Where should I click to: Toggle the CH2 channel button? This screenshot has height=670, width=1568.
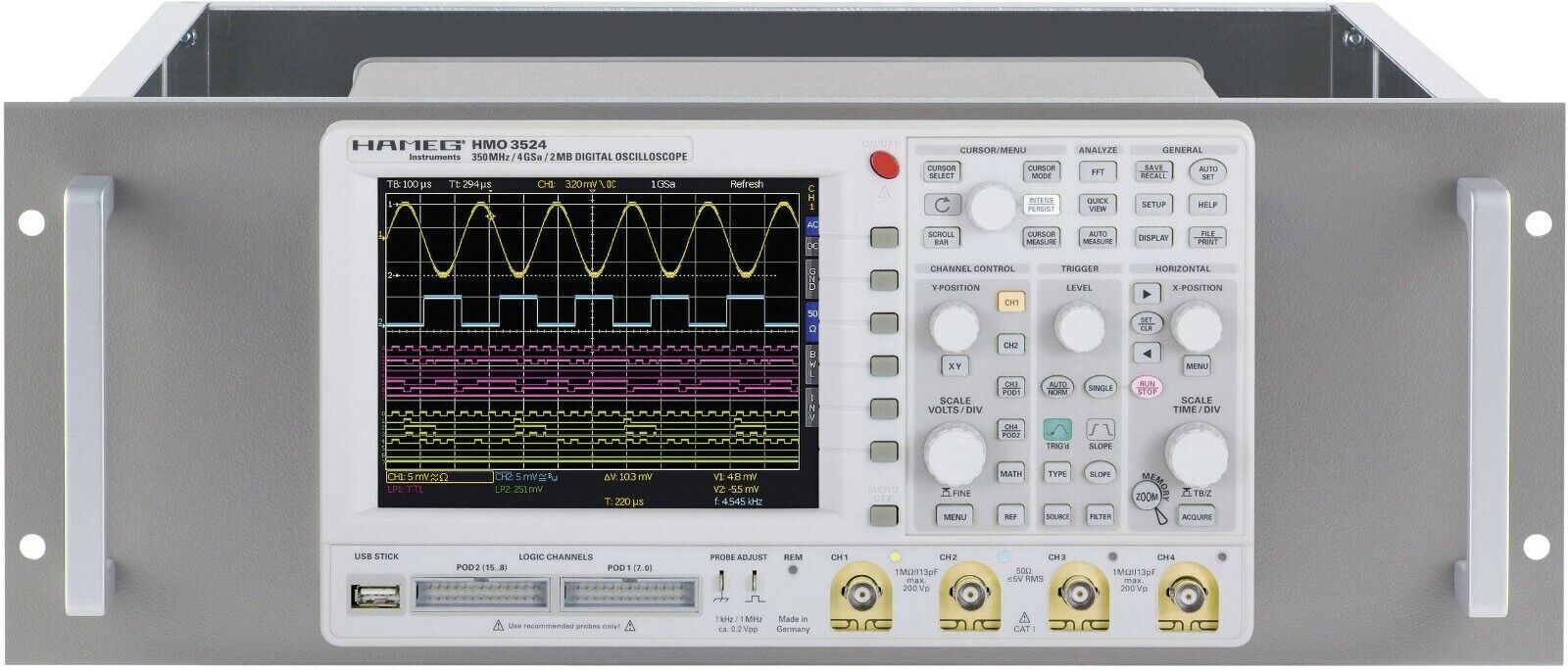[x=1011, y=345]
